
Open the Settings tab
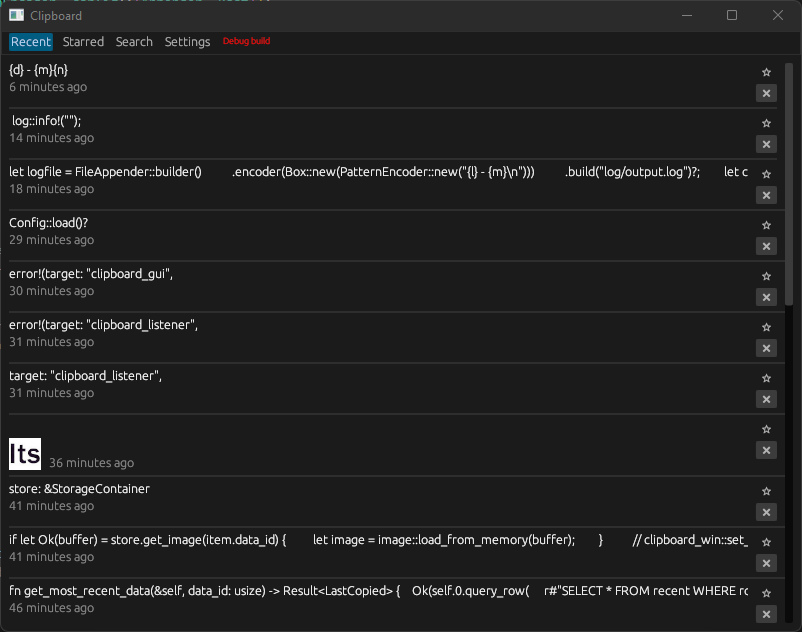pyautogui.click(x=187, y=42)
